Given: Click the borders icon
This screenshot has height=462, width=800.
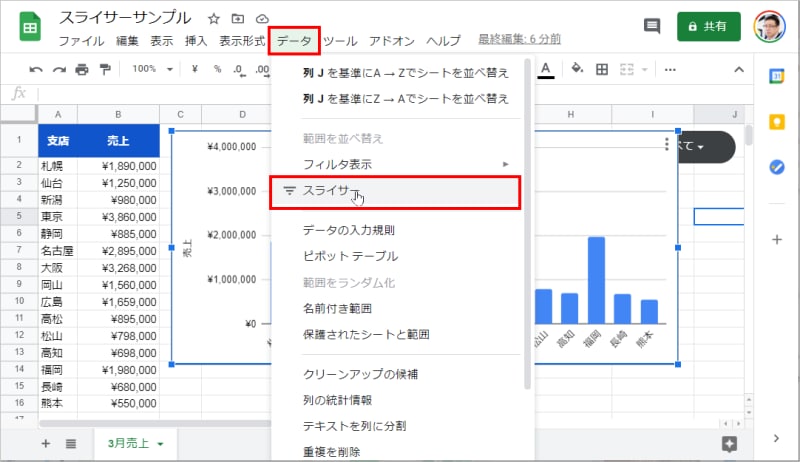Looking at the screenshot, I should coord(602,69).
